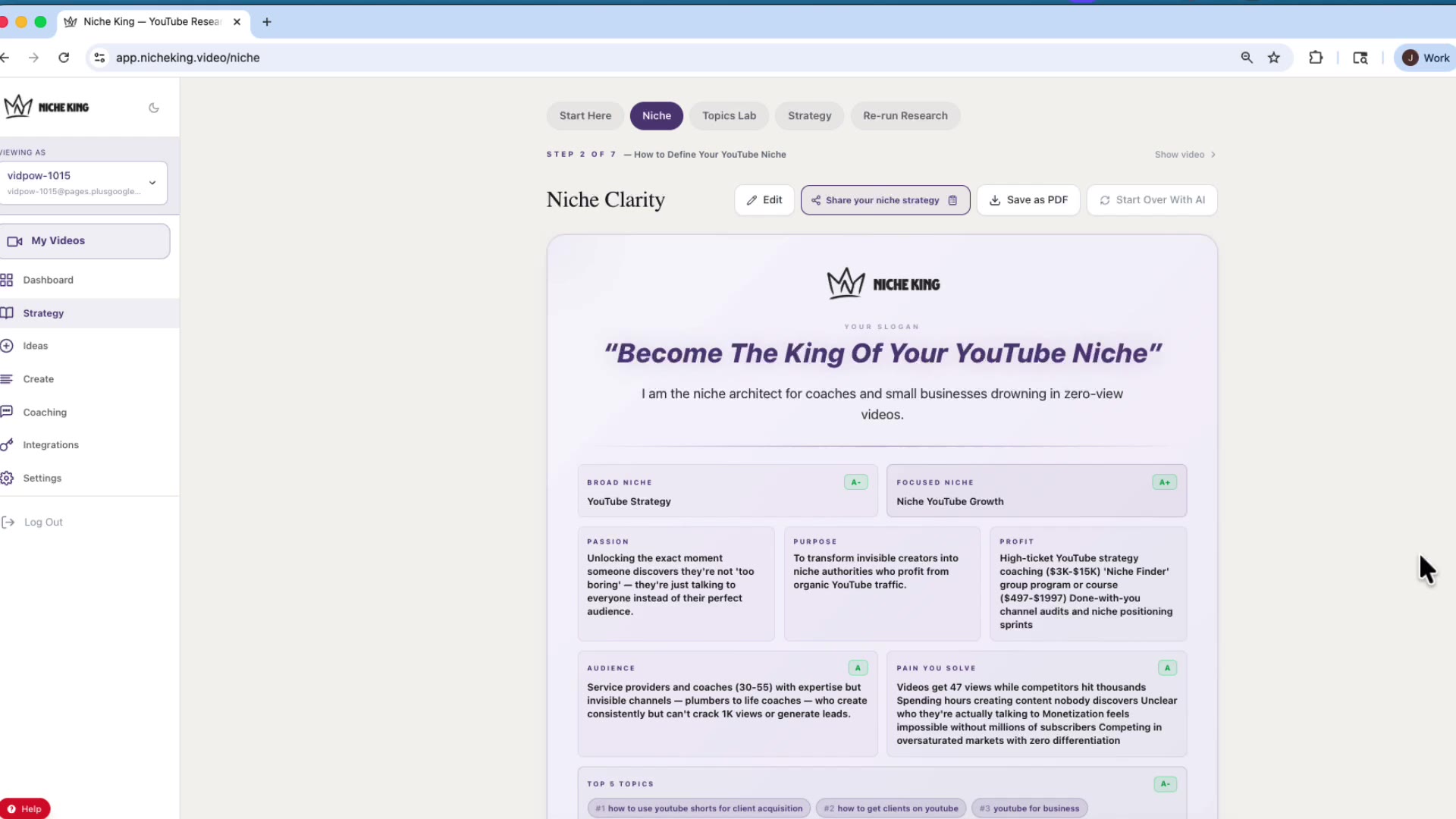Click the Ideas plus-circle icon
The width and height of the screenshot is (1456, 819).
[7, 346]
